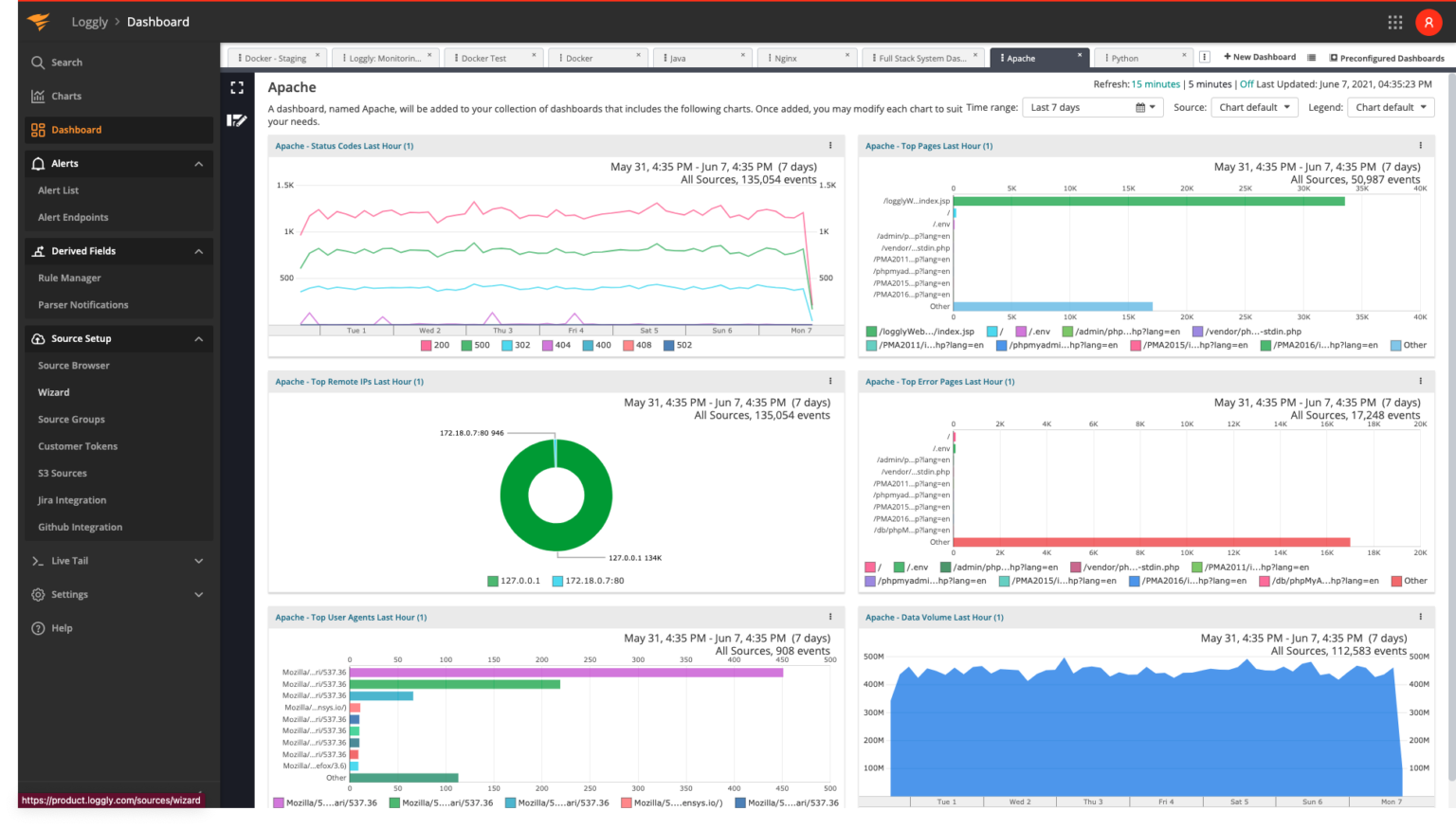Open the Source Chart default dropdown
The height and width of the screenshot is (829, 1456).
pyautogui.click(x=1254, y=107)
